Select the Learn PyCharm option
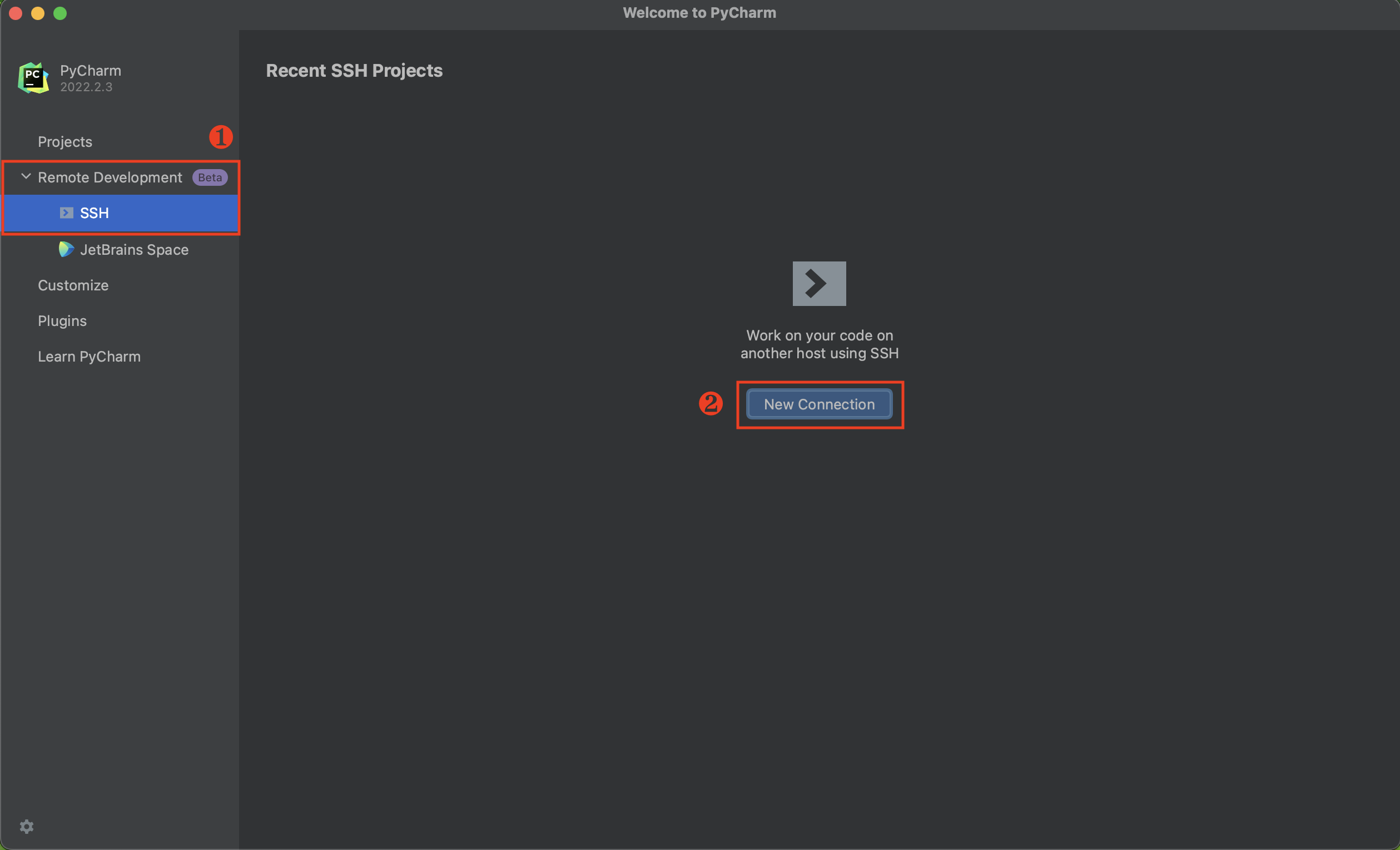 pos(89,355)
